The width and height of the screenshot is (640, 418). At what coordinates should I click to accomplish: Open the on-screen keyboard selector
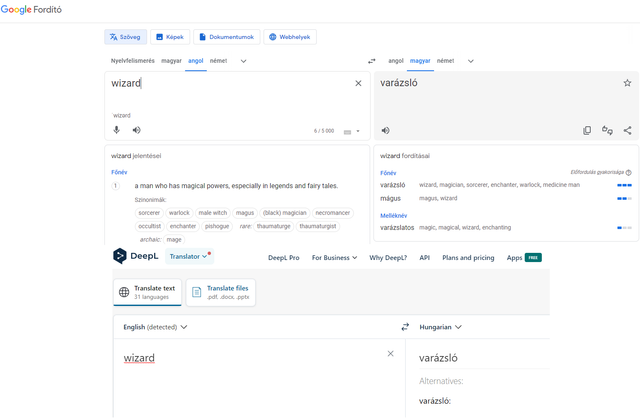pyautogui.click(x=351, y=131)
